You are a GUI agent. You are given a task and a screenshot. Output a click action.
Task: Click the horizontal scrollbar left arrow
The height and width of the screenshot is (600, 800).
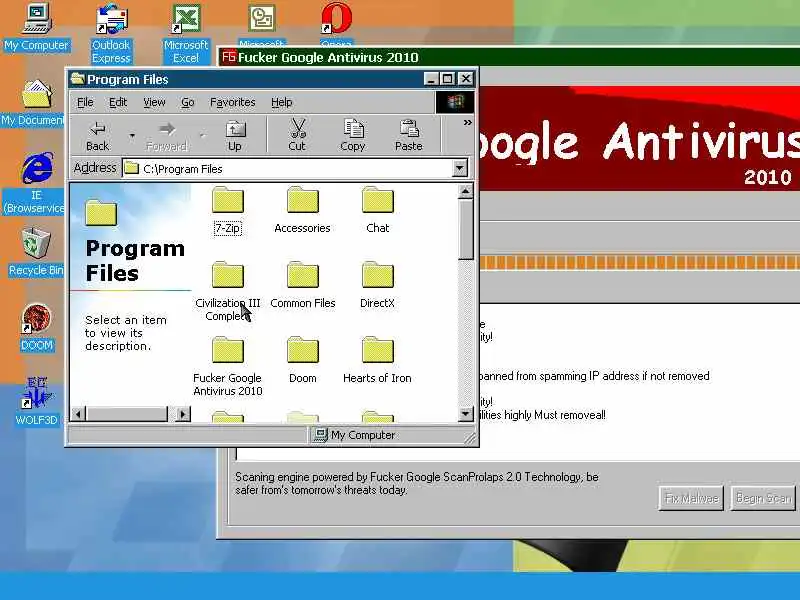tap(78, 414)
